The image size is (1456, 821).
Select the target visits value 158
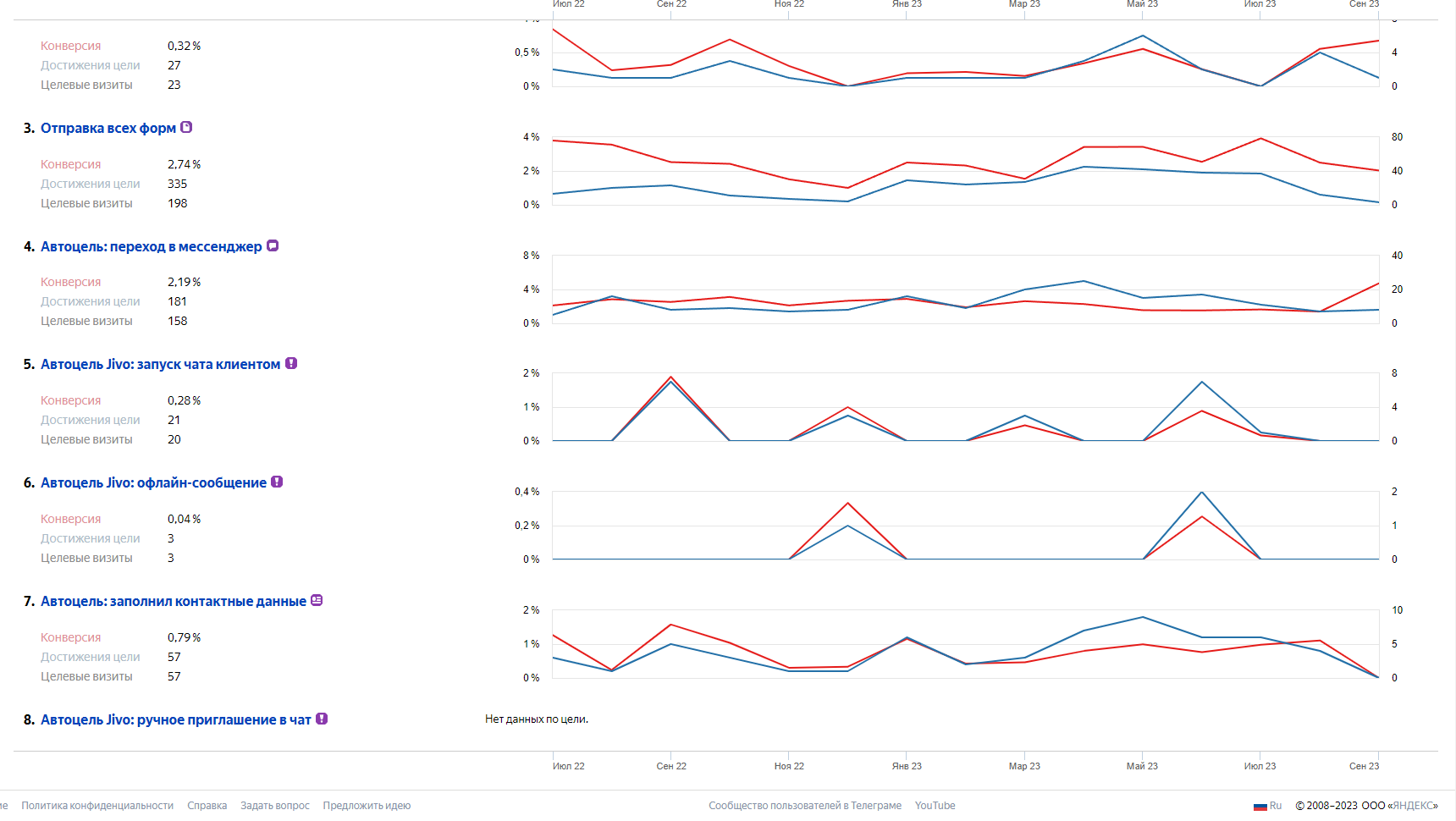tap(178, 321)
